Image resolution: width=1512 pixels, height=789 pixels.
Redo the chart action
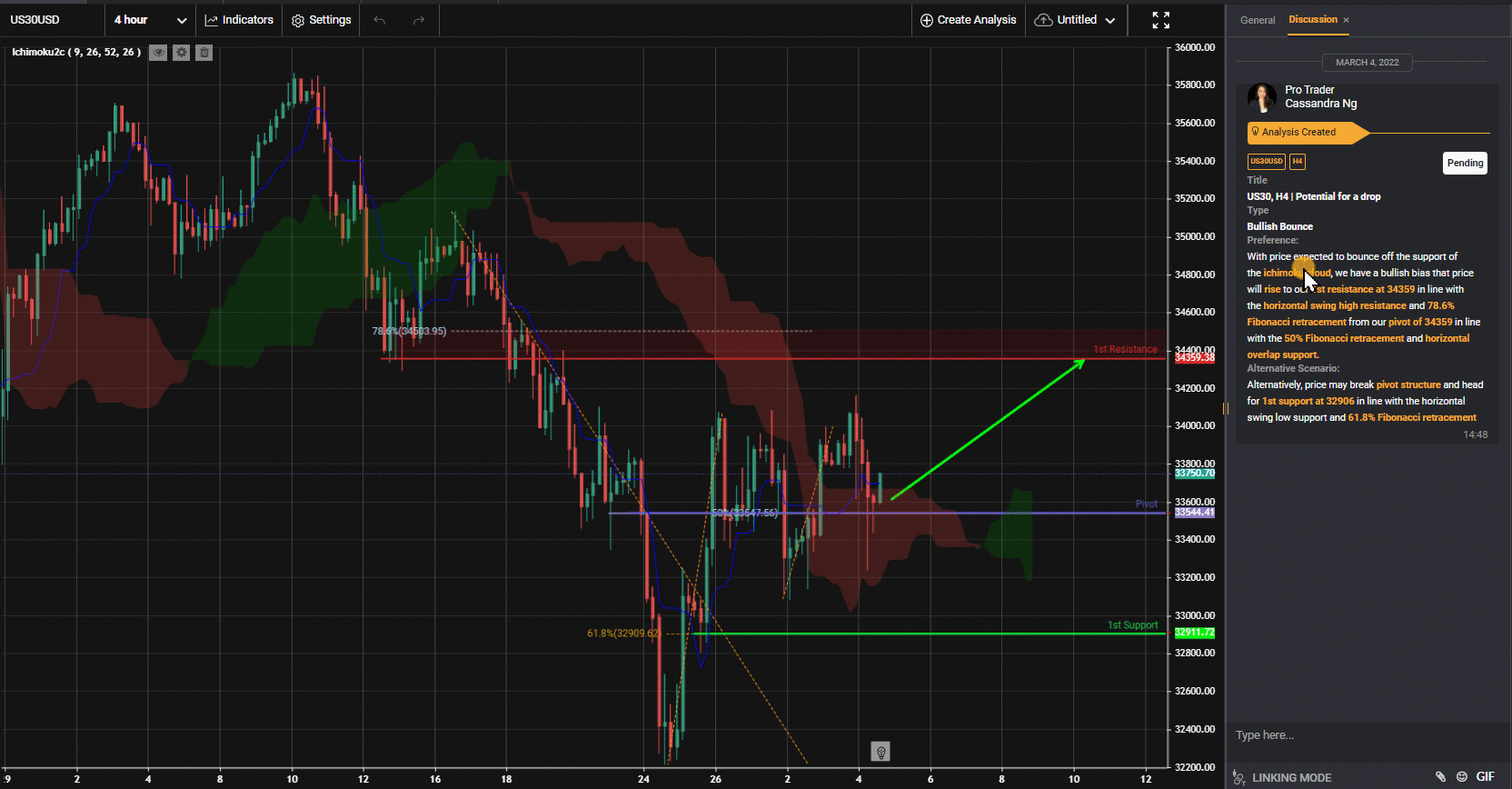coord(419,20)
